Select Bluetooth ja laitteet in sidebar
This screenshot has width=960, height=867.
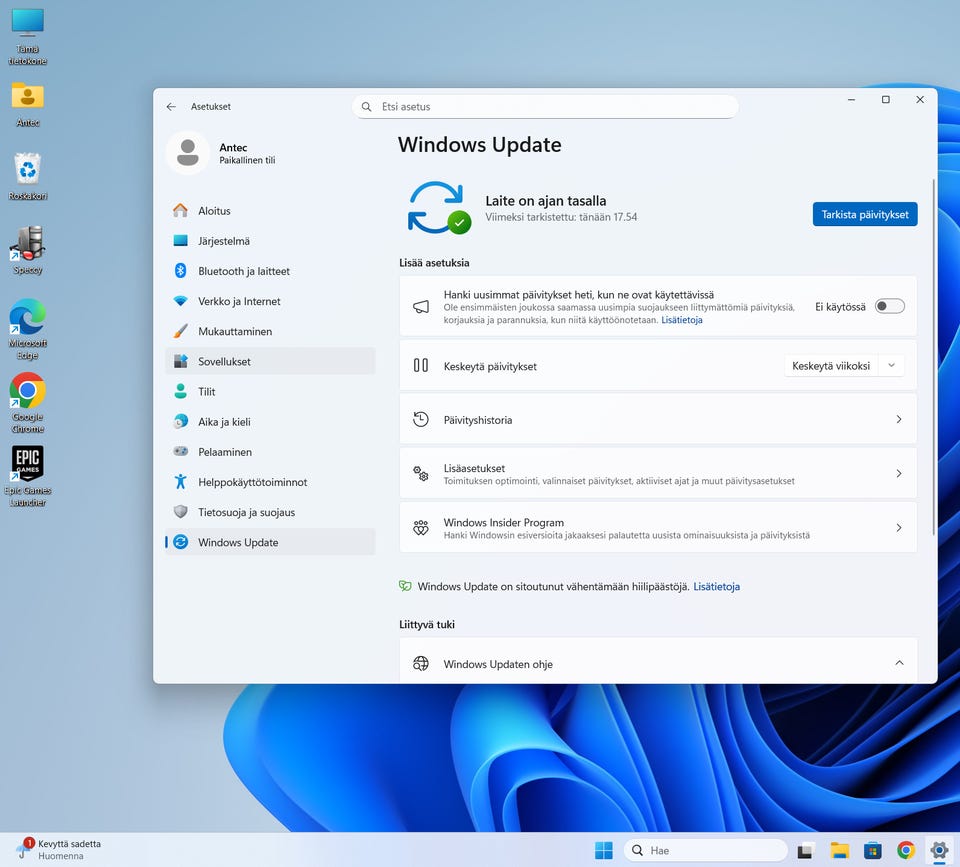(243, 271)
